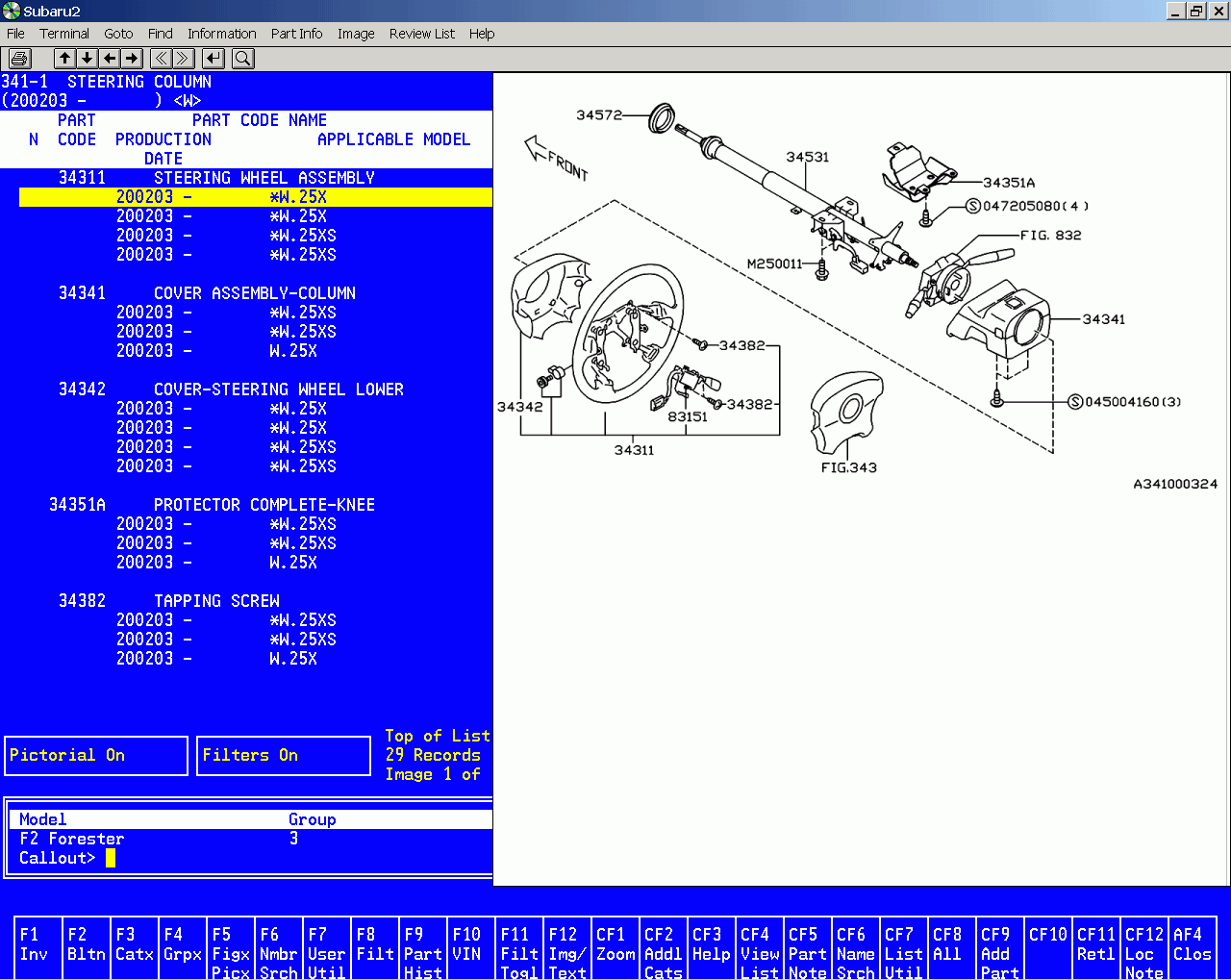Toggle the Filters On button

[x=284, y=756]
